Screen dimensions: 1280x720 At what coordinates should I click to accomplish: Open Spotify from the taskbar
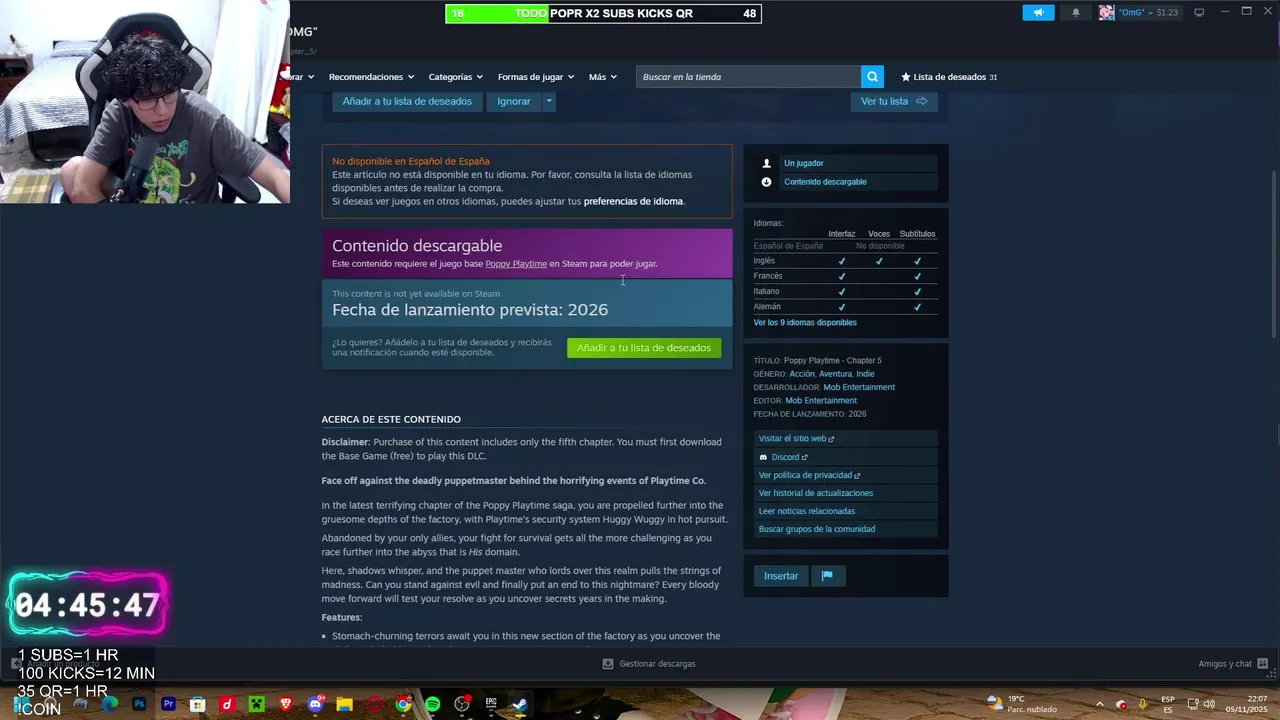click(432, 704)
